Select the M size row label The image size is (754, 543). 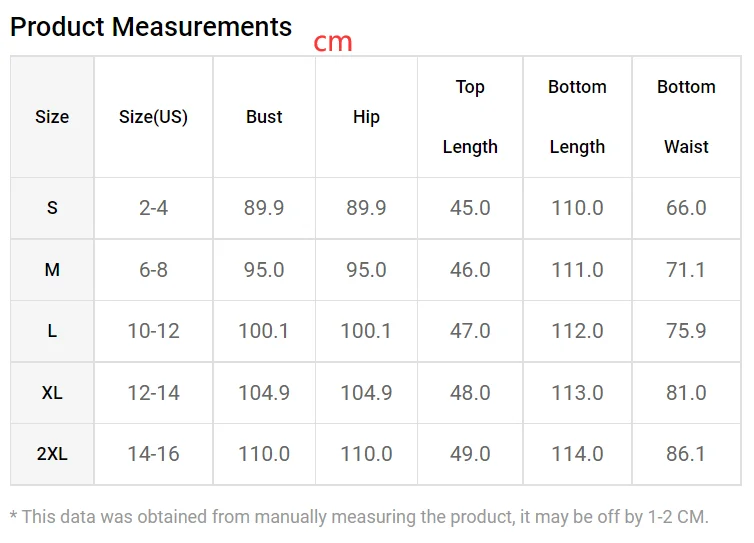[52, 270]
